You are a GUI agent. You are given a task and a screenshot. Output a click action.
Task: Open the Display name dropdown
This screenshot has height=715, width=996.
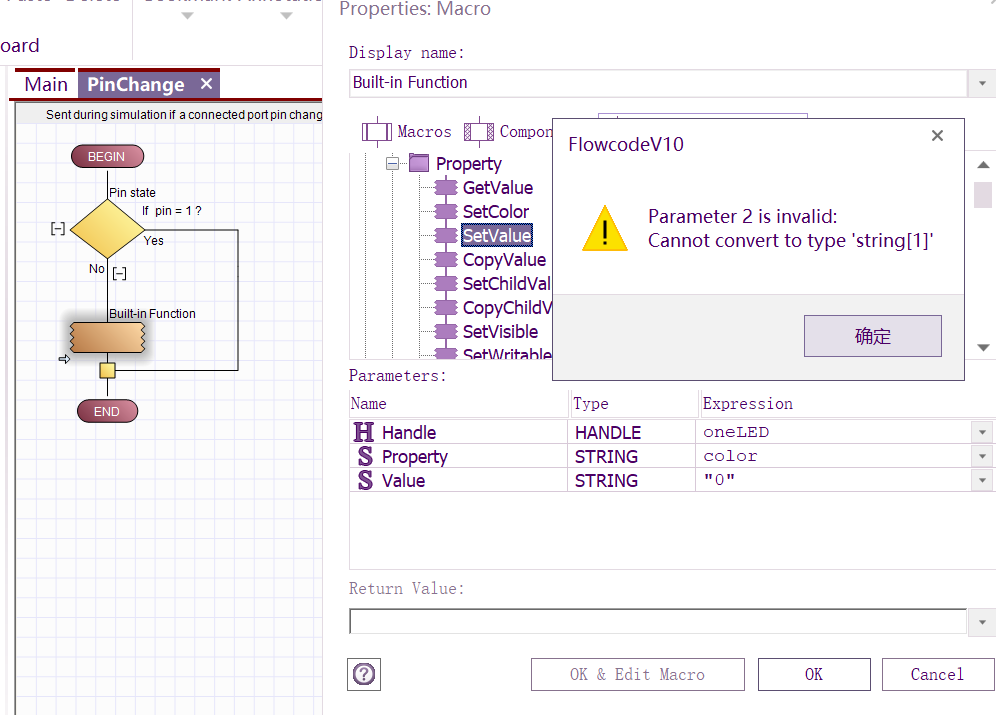(982, 83)
